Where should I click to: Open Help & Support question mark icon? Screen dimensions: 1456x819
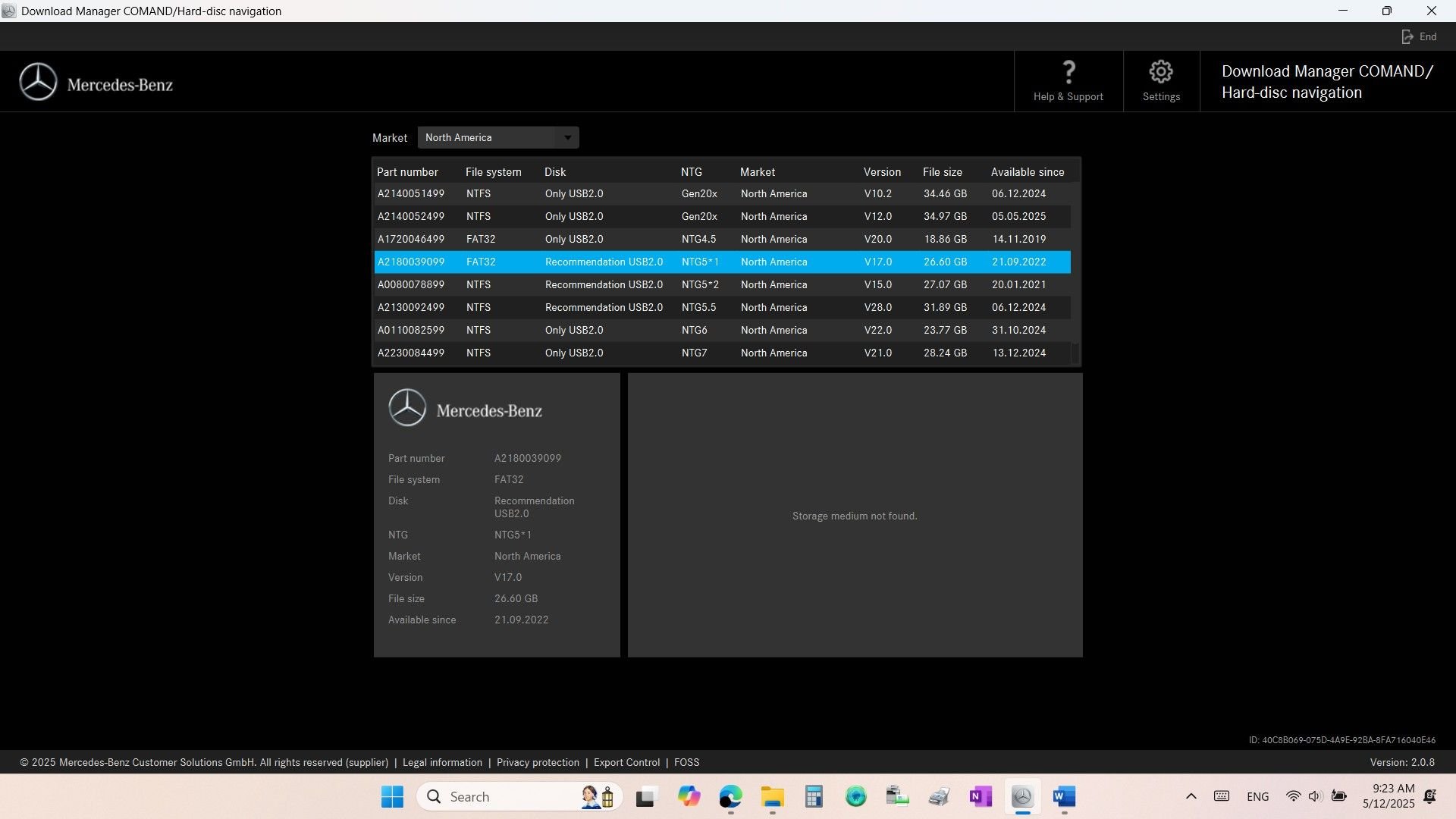pos(1068,73)
